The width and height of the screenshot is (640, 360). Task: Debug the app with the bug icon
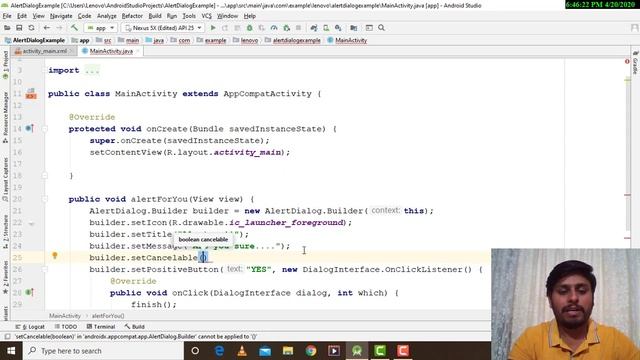click(249, 28)
